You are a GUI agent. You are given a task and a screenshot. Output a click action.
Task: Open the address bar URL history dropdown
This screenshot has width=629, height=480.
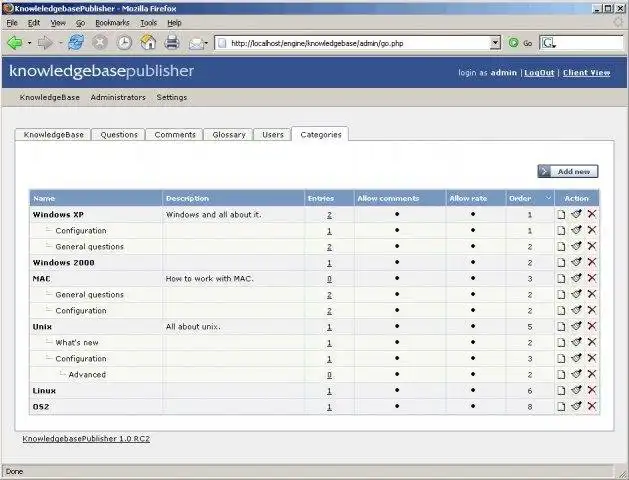[x=495, y=43]
